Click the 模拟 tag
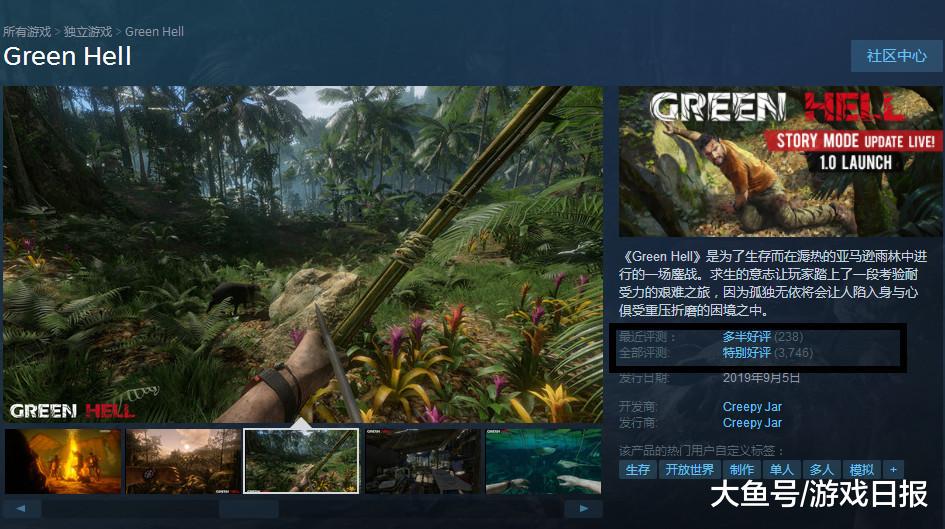The height and width of the screenshot is (529, 945). click(861, 469)
